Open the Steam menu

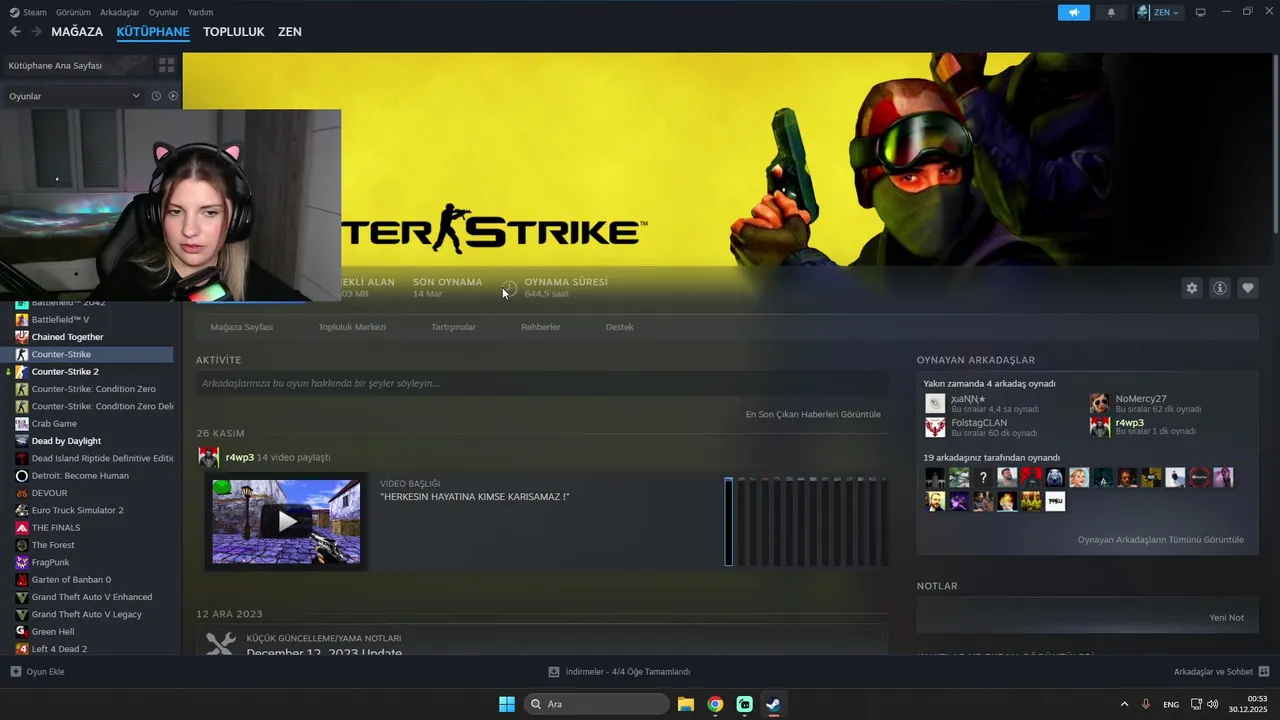[28, 13]
